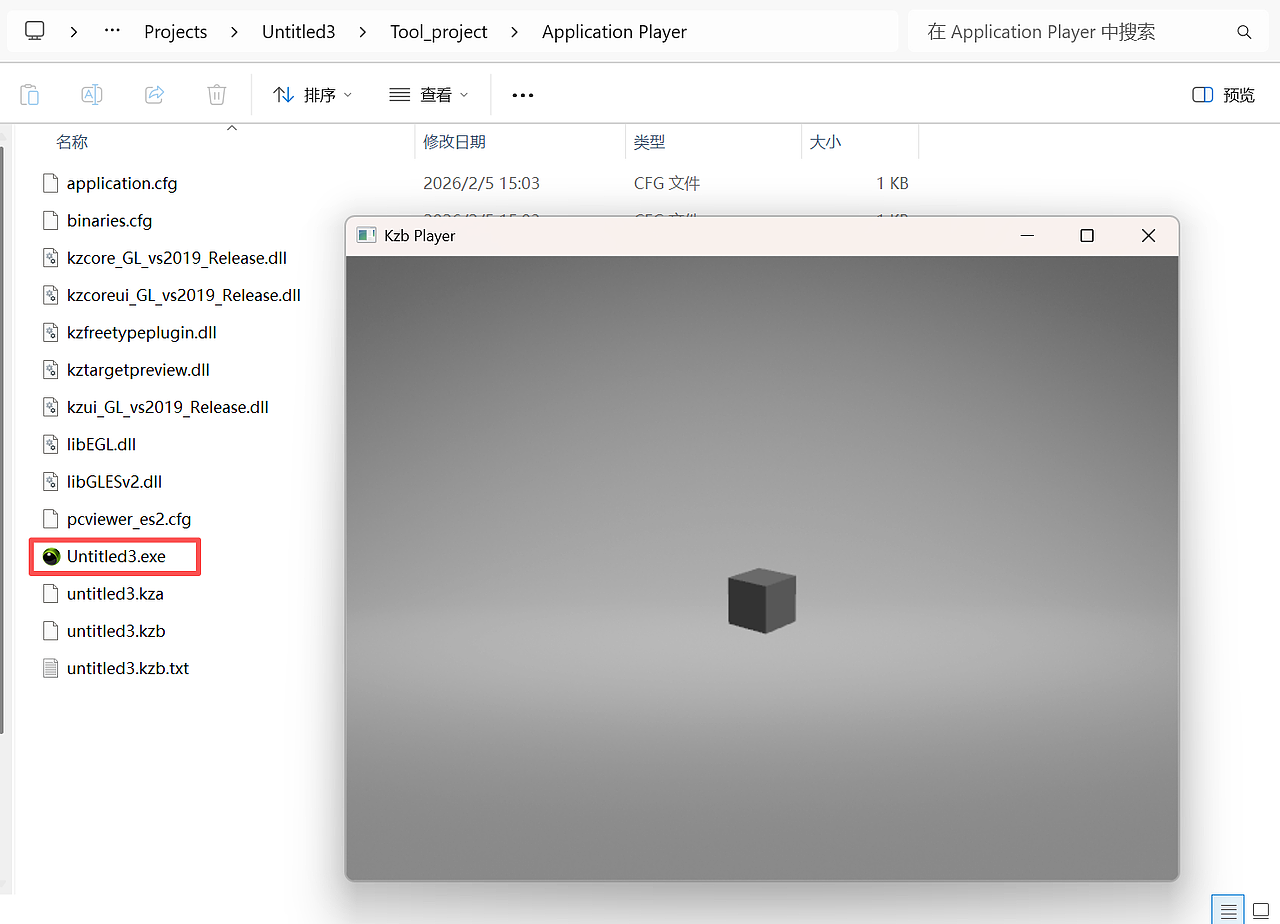Select the Untitled3.exe file
Screen dimensions: 1280x924
click(116, 556)
